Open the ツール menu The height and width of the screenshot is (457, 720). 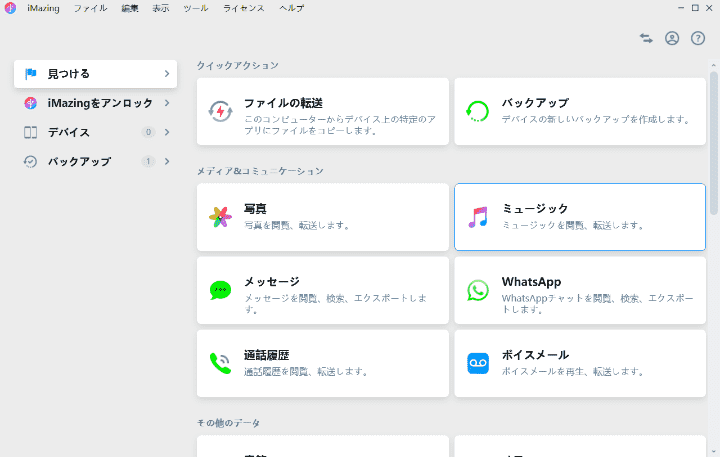pyautogui.click(x=196, y=8)
